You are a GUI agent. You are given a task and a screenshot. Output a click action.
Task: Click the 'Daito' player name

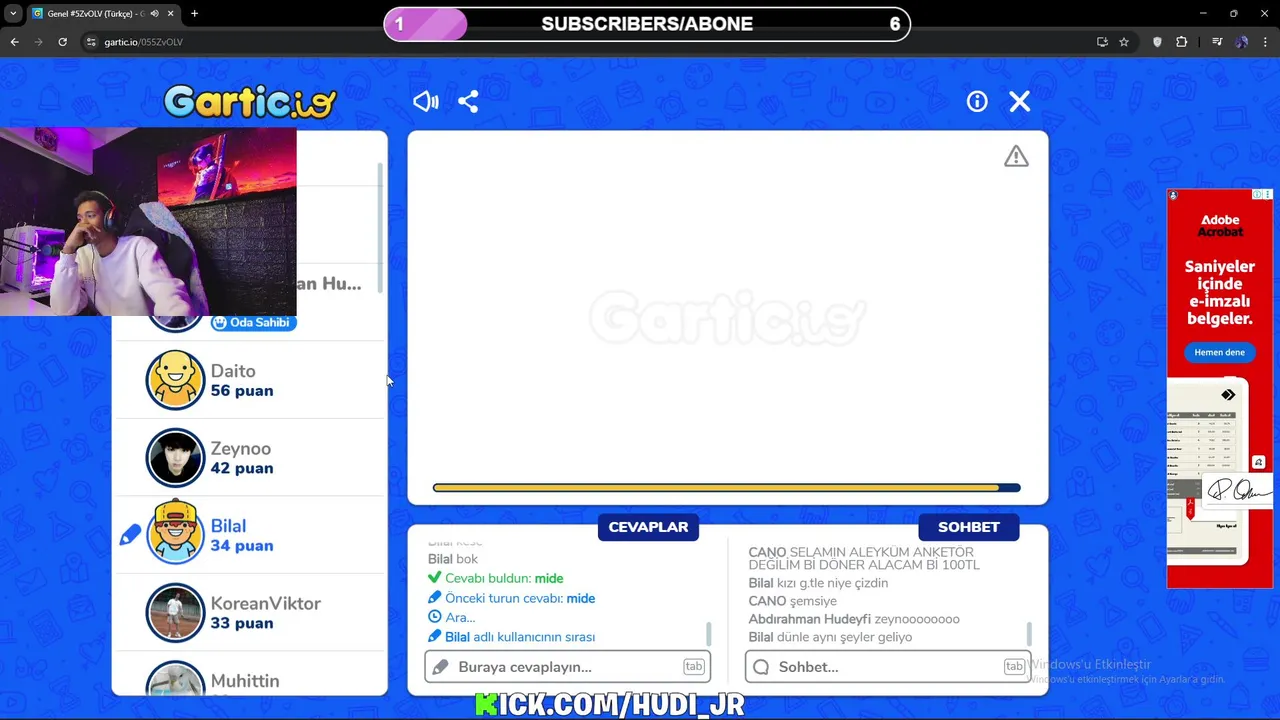pyautogui.click(x=233, y=371)
